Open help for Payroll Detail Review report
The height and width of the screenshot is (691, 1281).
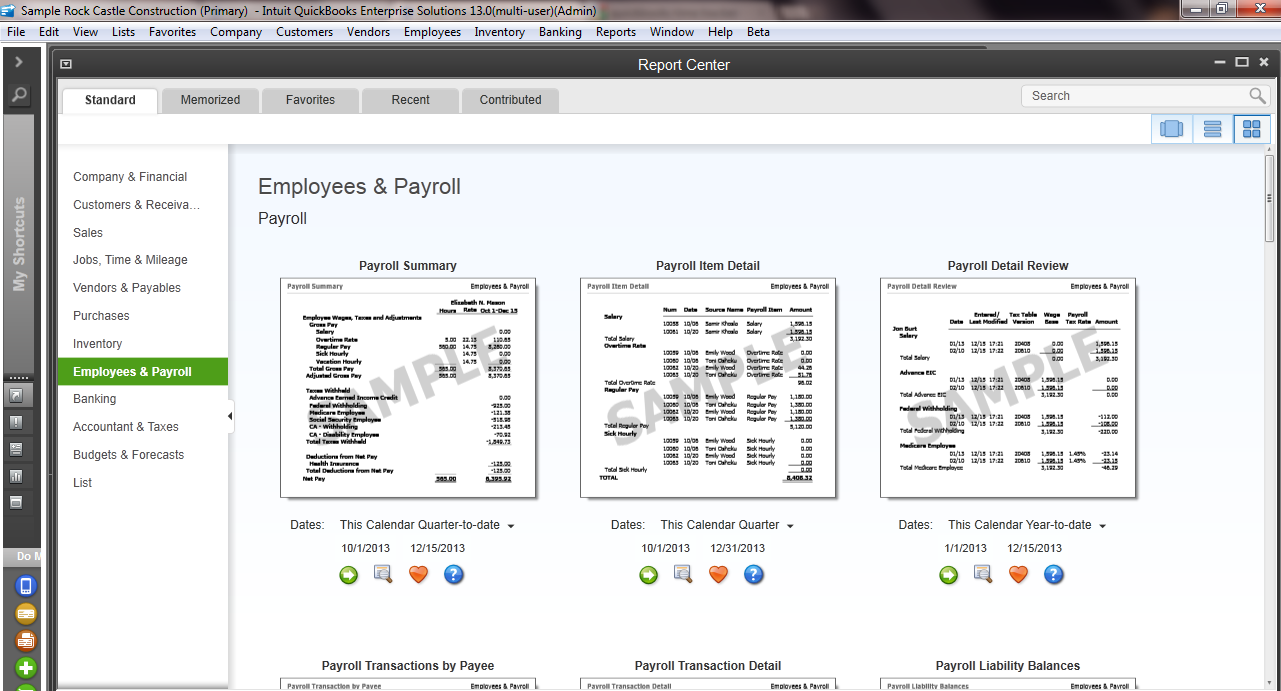click(1053, 575)
